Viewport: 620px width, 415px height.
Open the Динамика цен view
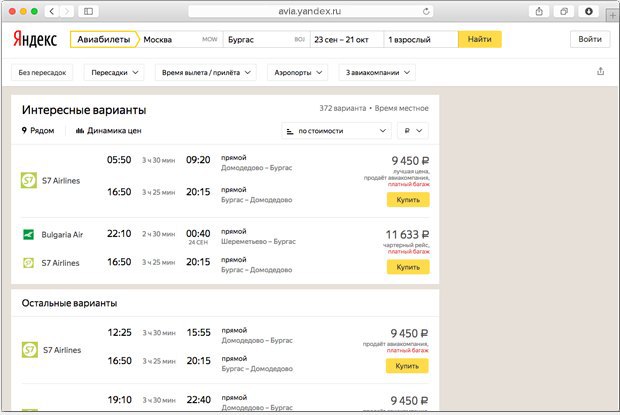tap(108, 130)
